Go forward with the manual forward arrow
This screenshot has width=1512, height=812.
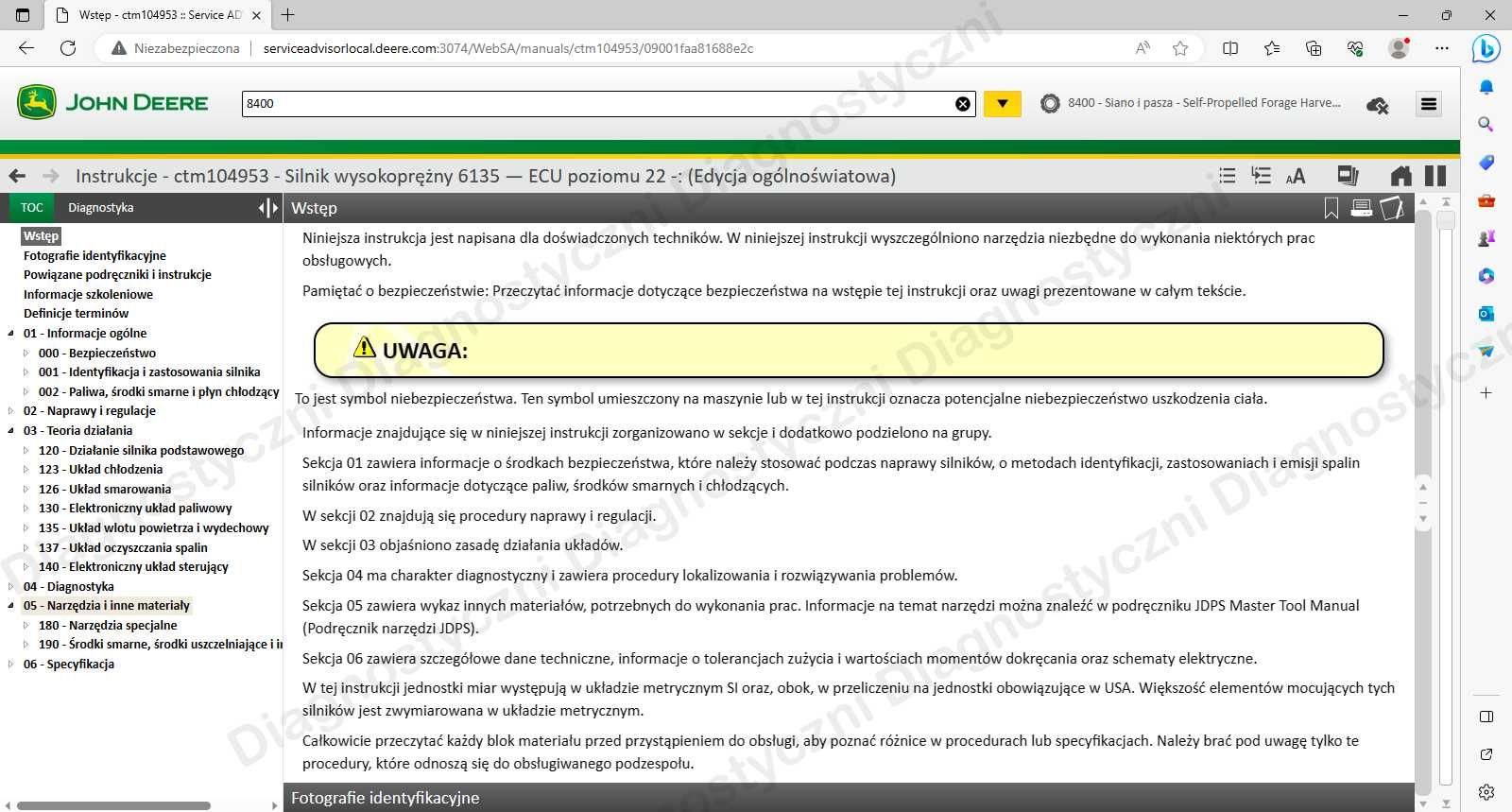coord(51,176)
